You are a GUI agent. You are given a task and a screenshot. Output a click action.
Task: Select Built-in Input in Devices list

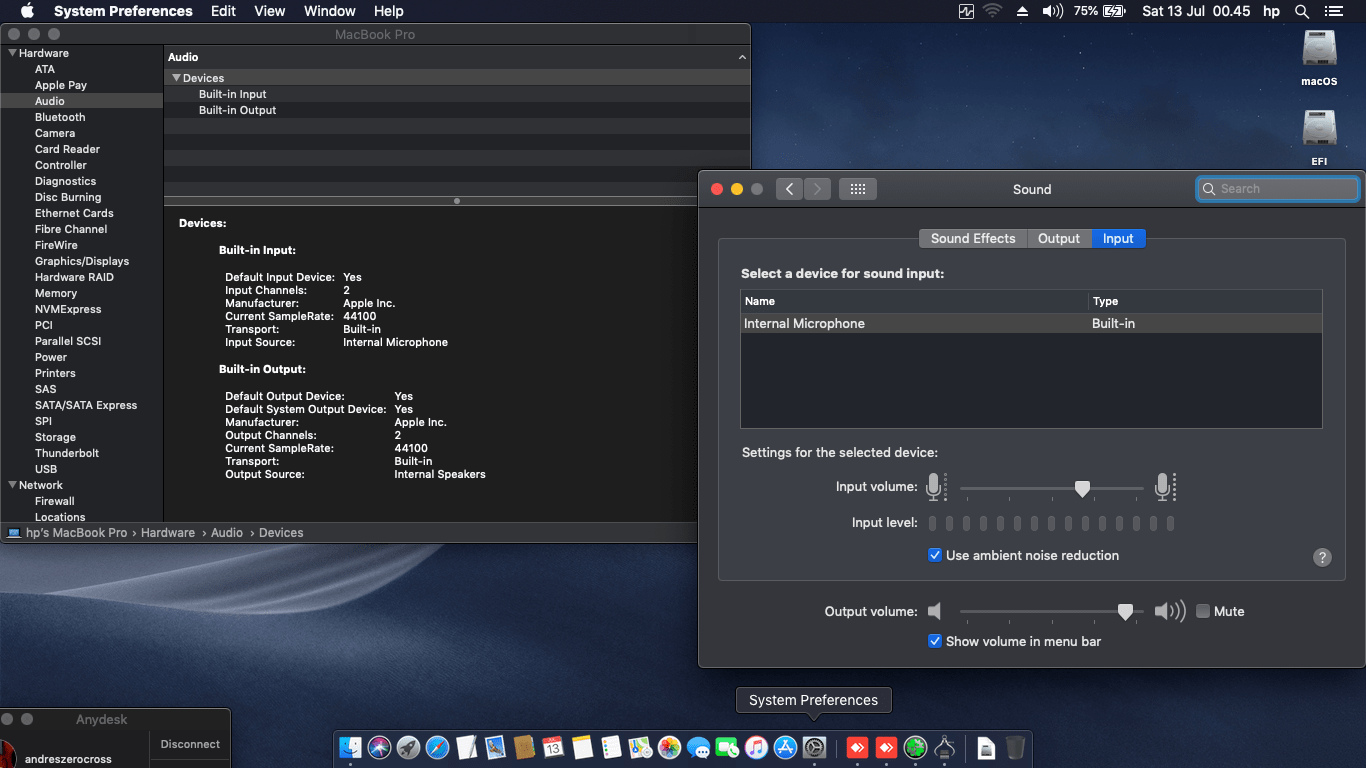457,94
